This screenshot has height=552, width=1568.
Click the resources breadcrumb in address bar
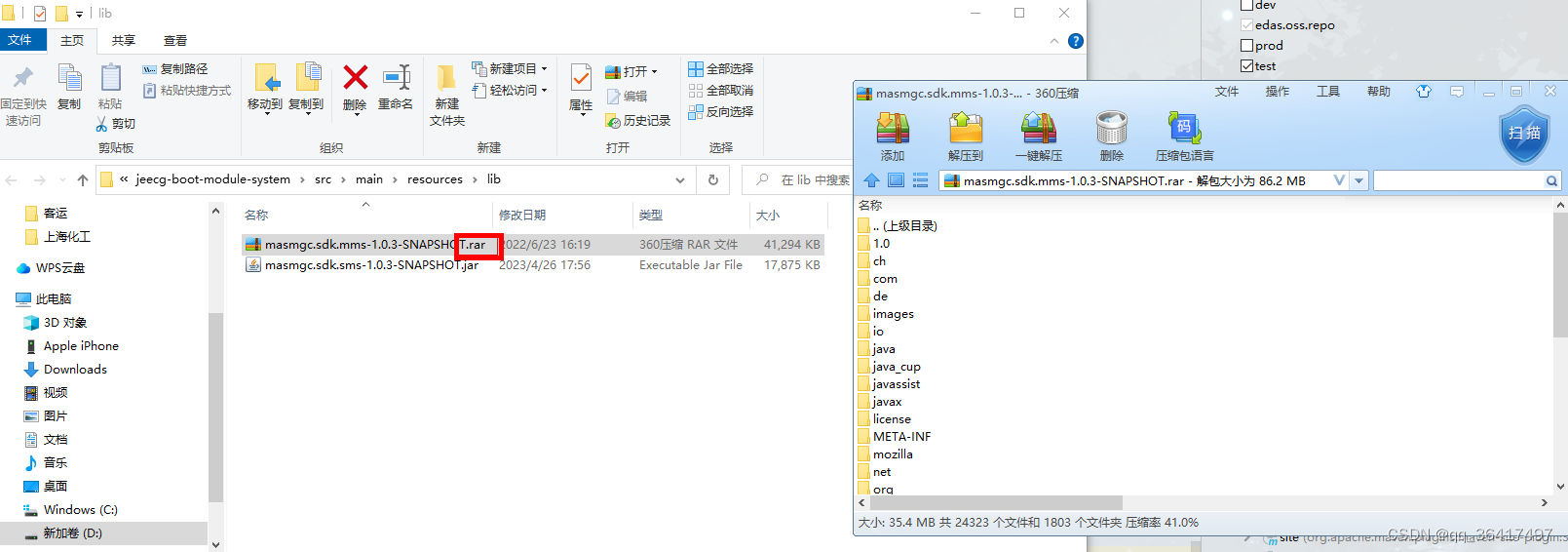pos(435,179)
